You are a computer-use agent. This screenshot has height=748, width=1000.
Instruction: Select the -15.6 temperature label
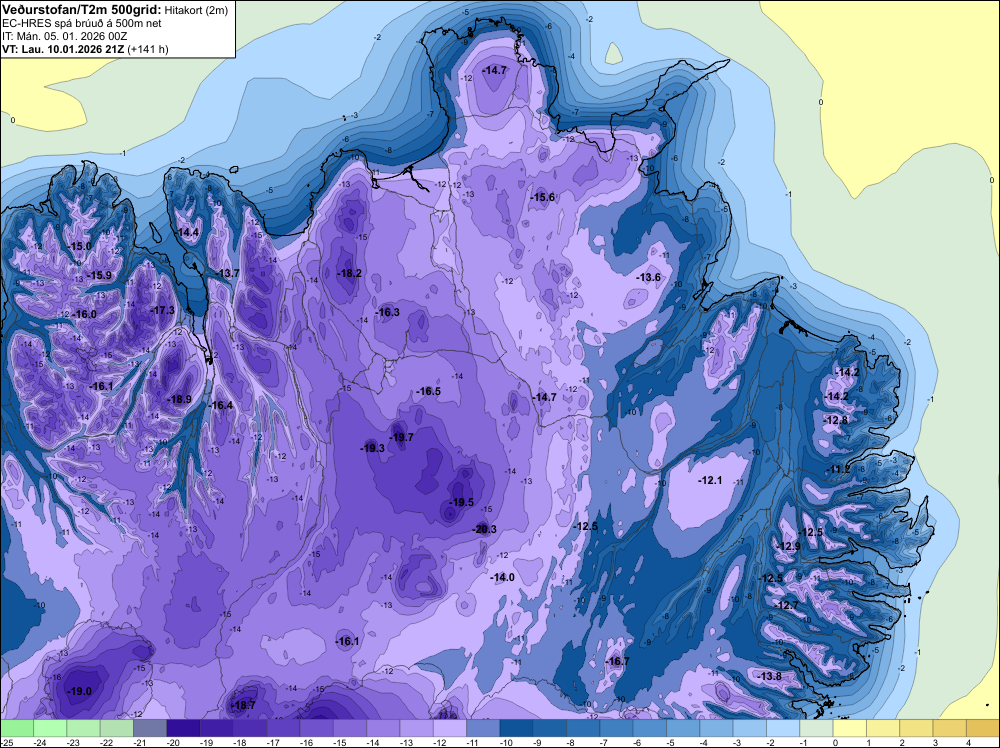[542, 197]
